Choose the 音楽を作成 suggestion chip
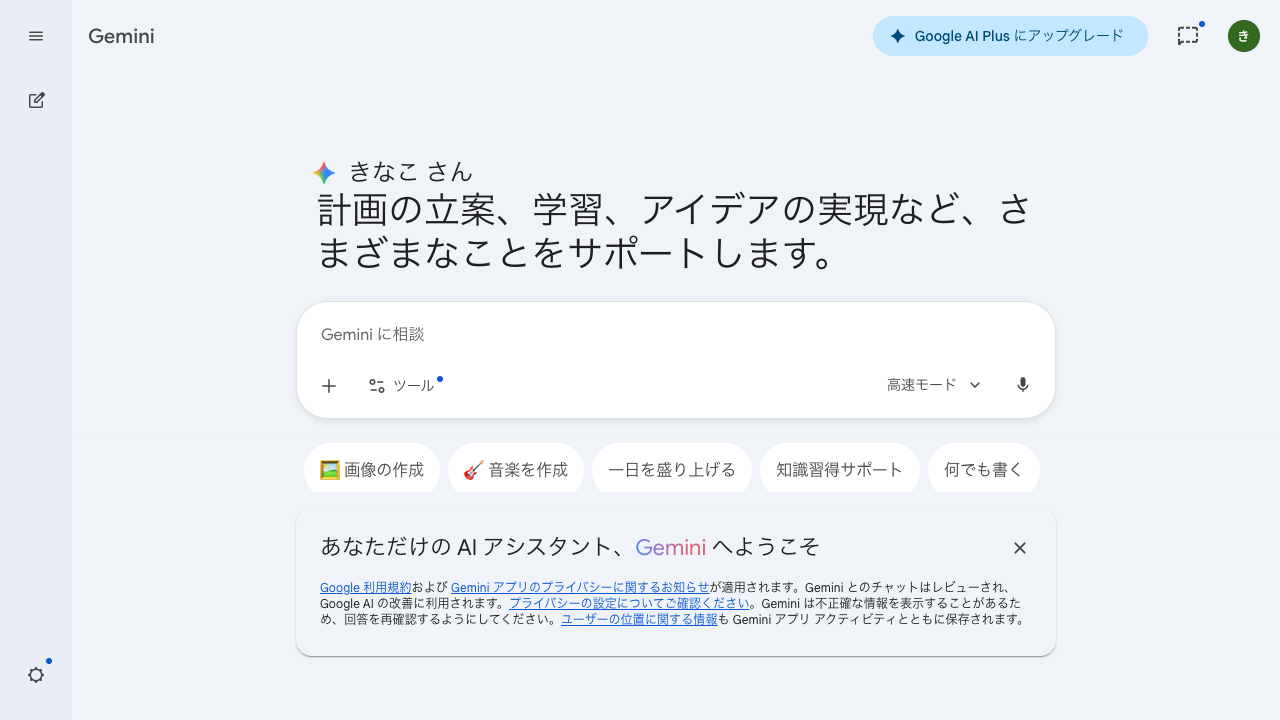This screenshot has width=1280, height=720. (516, 469)
